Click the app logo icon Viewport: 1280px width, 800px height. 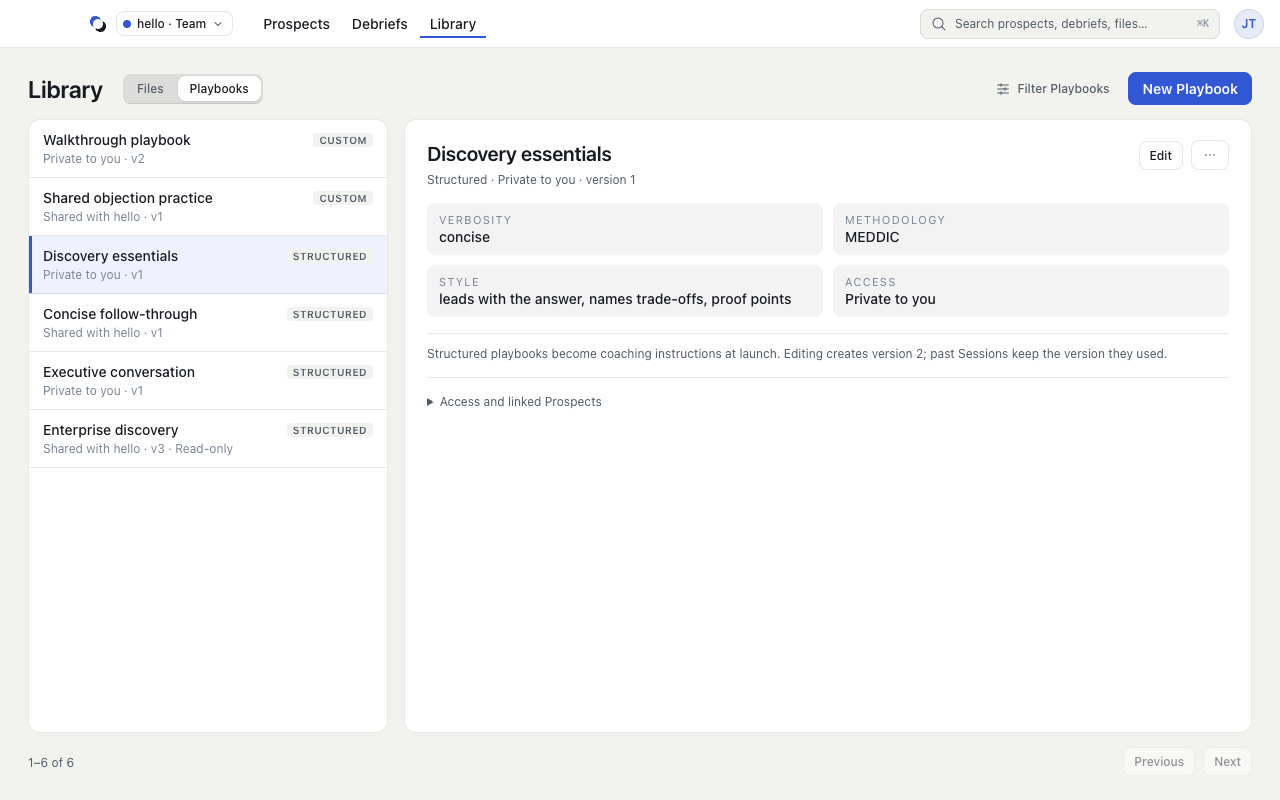98,24
